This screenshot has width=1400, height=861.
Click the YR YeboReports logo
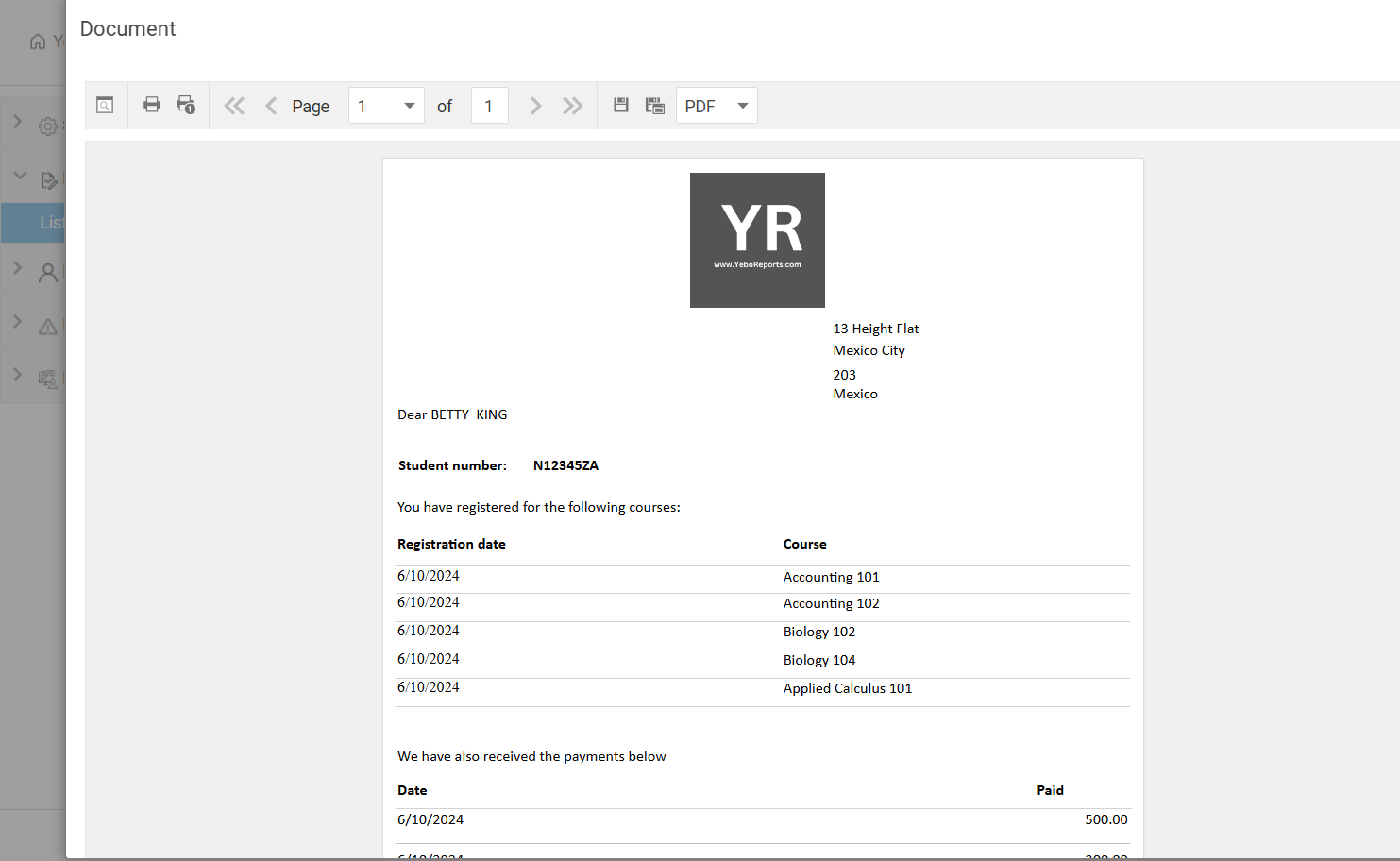(x=757, y=240)
